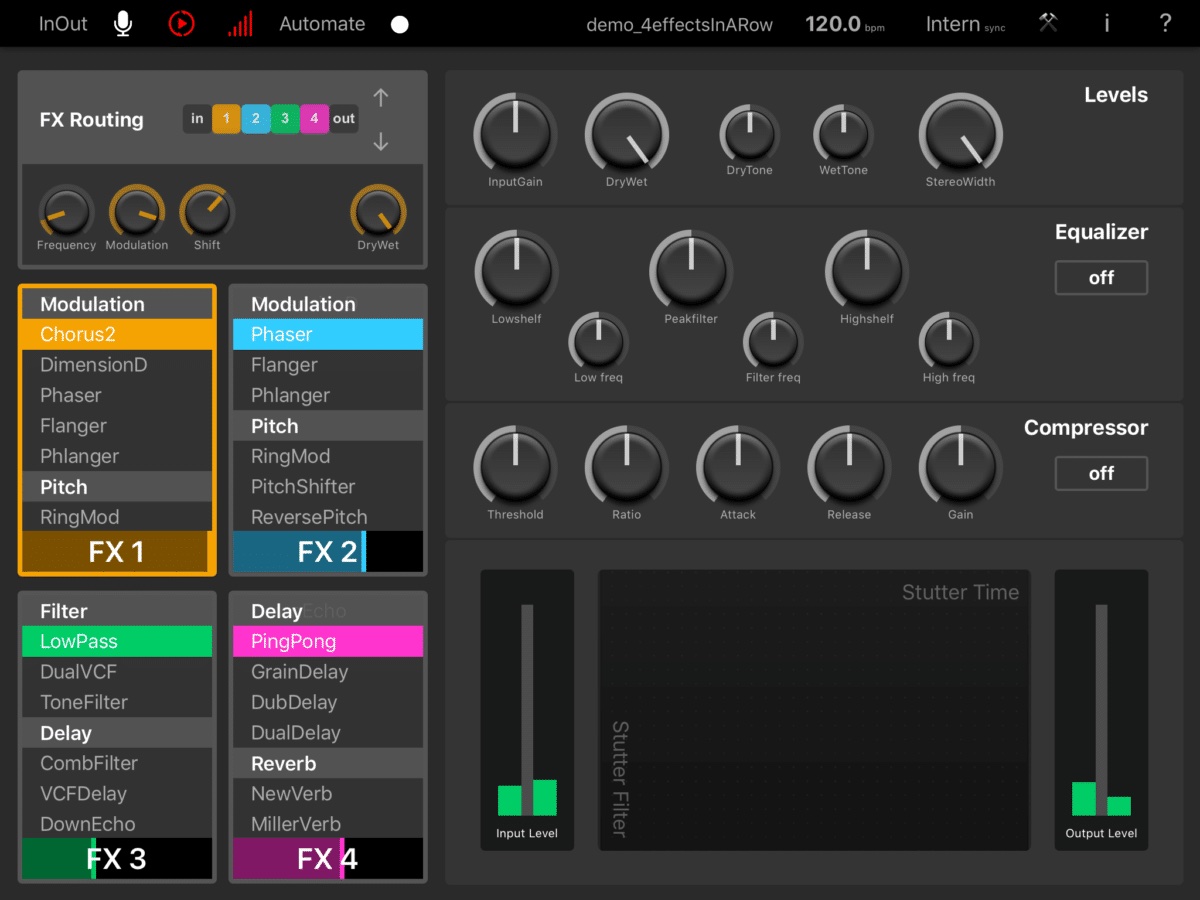Viewport: 1200px width, 900px height.
Task: Toggle the Automate white record dot
Action: [400, 25]
